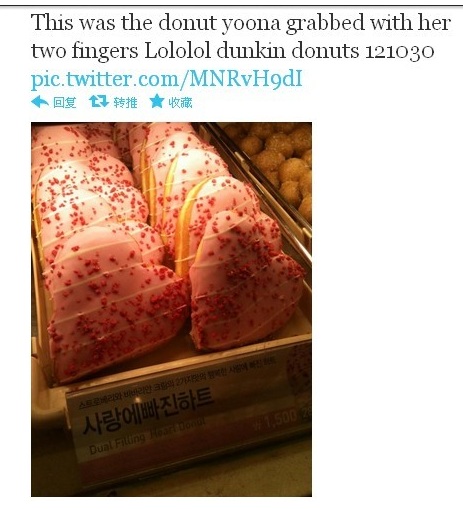Click the 1,500 price on the sign

[x=275, y=418]
